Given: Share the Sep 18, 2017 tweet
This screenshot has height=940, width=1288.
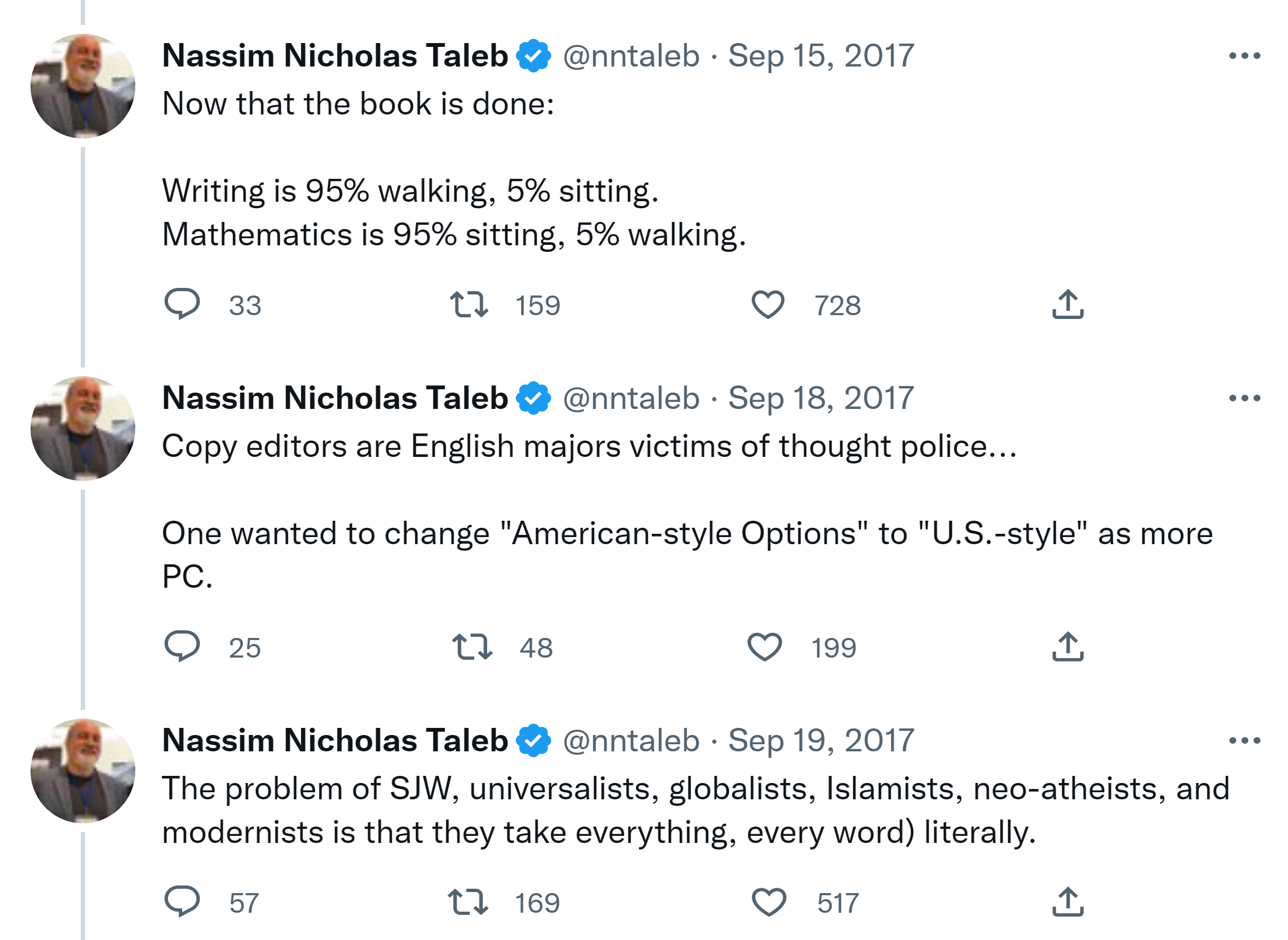Looking at the screenshot, I should (x=1067, y=647).
